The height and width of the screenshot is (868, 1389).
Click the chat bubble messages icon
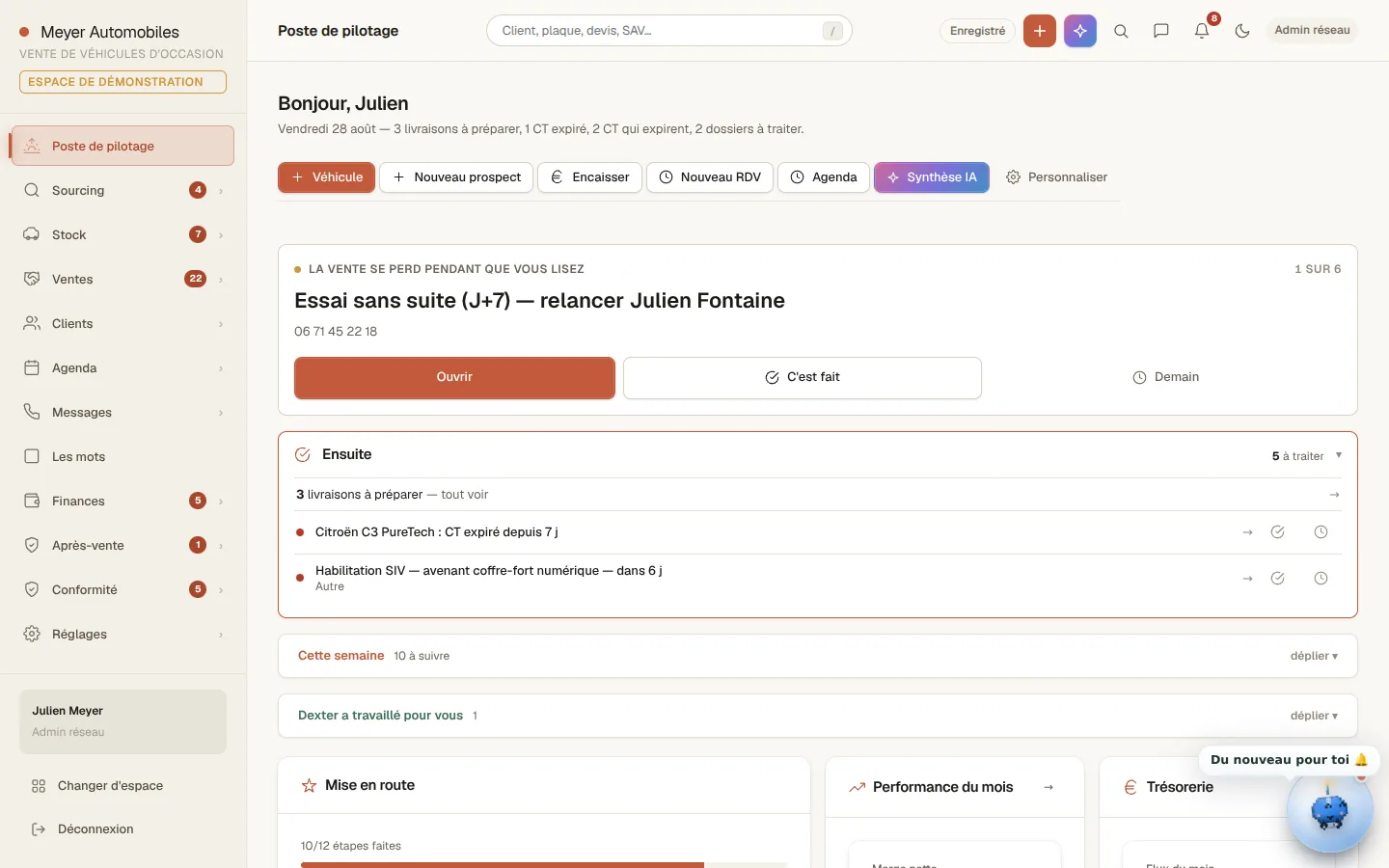pyautogui.click(x=1161, y=31)
